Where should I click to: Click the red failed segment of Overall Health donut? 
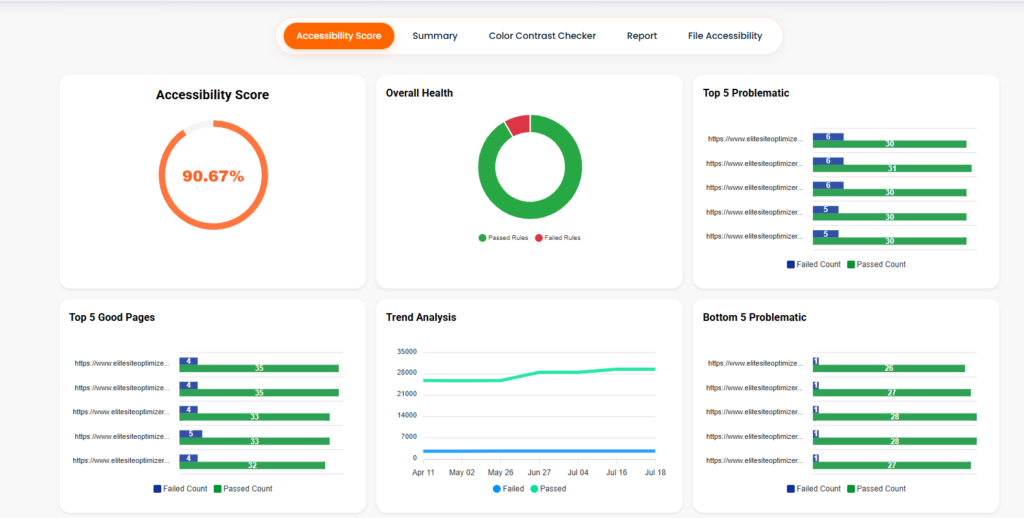click(x=518, y=124)
